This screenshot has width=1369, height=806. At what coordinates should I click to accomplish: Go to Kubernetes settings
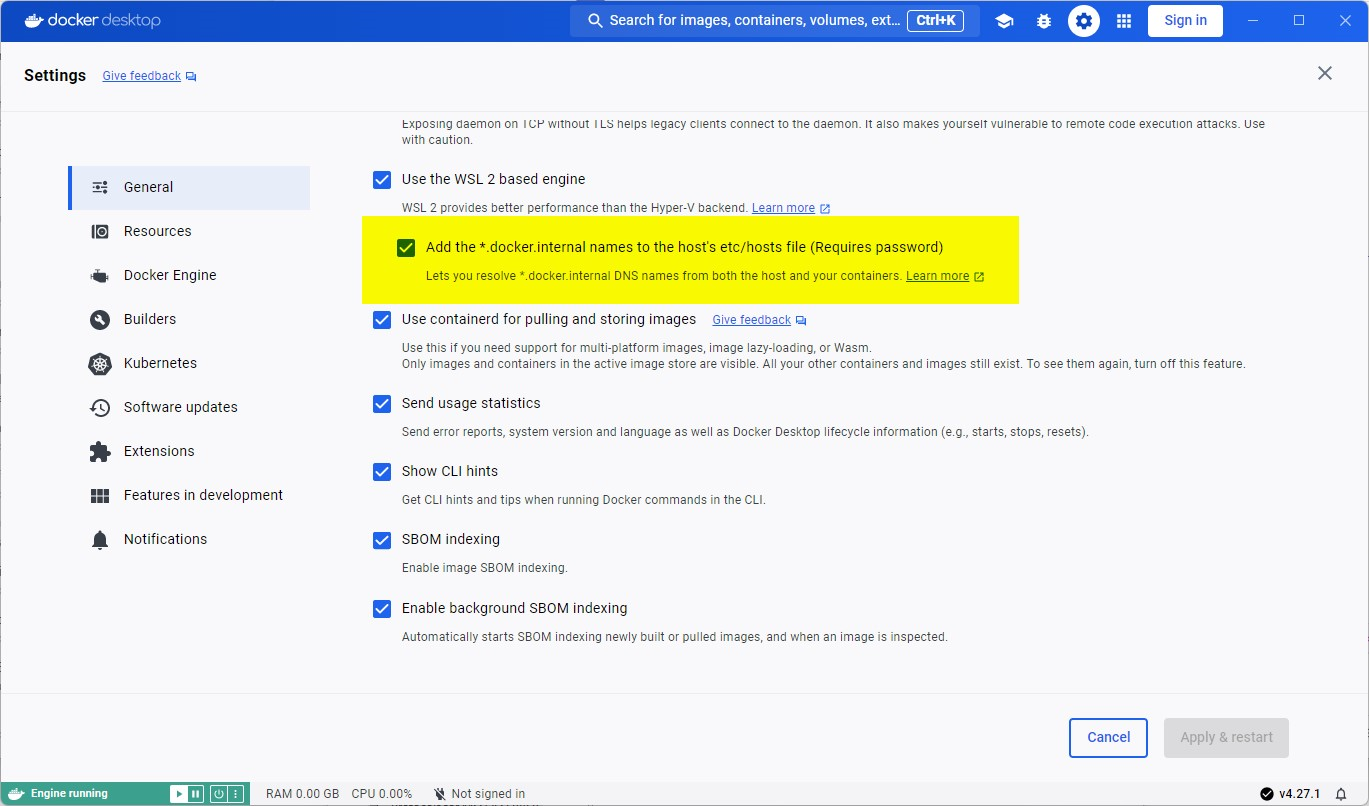pyautogui.click(x=189, y=363)
